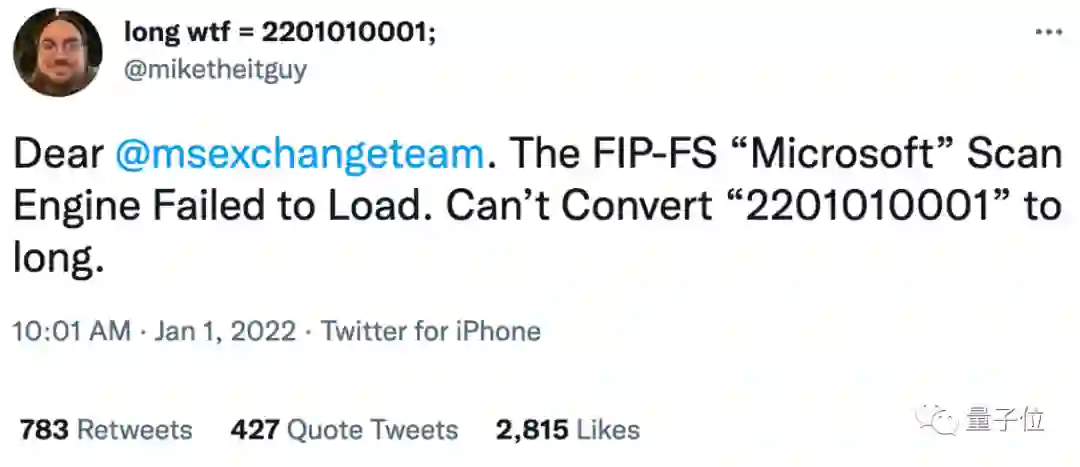This screenshot has width=1080, height=467.
Task: Open the @msexchangeteam mention link
Action: (x=301, y=156)
